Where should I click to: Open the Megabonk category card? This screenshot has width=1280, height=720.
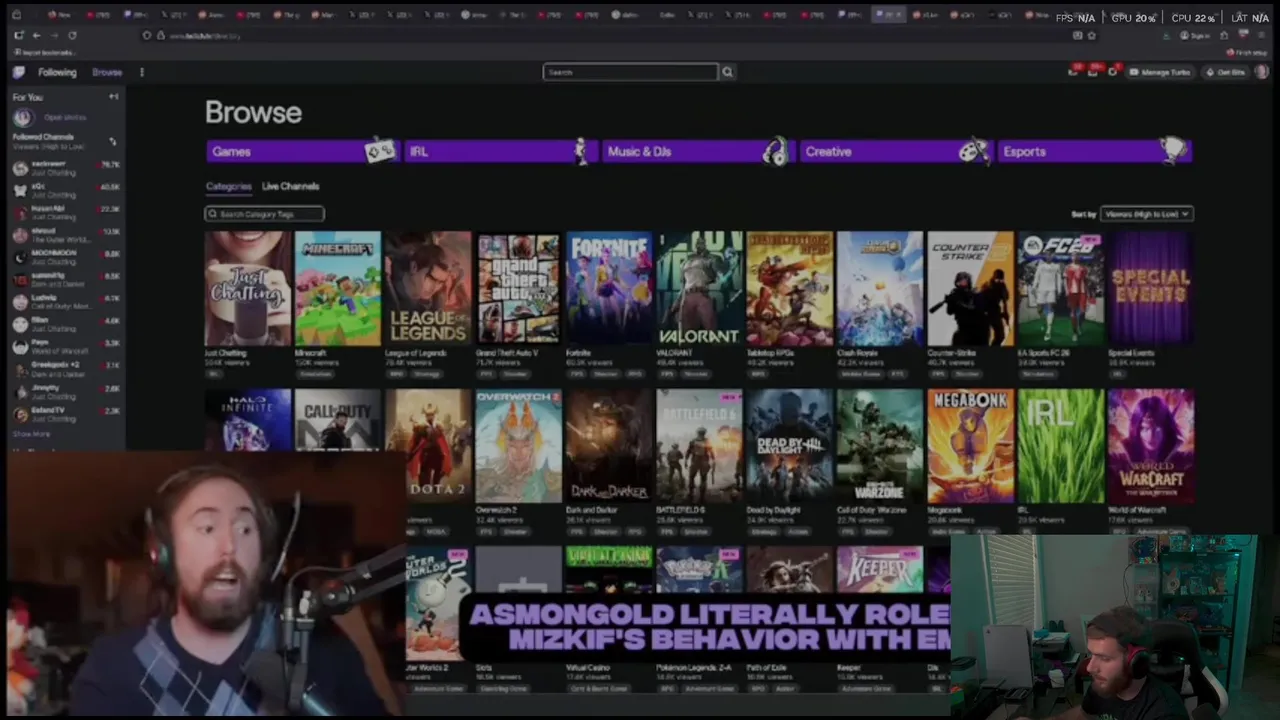(x=970, y=446)
